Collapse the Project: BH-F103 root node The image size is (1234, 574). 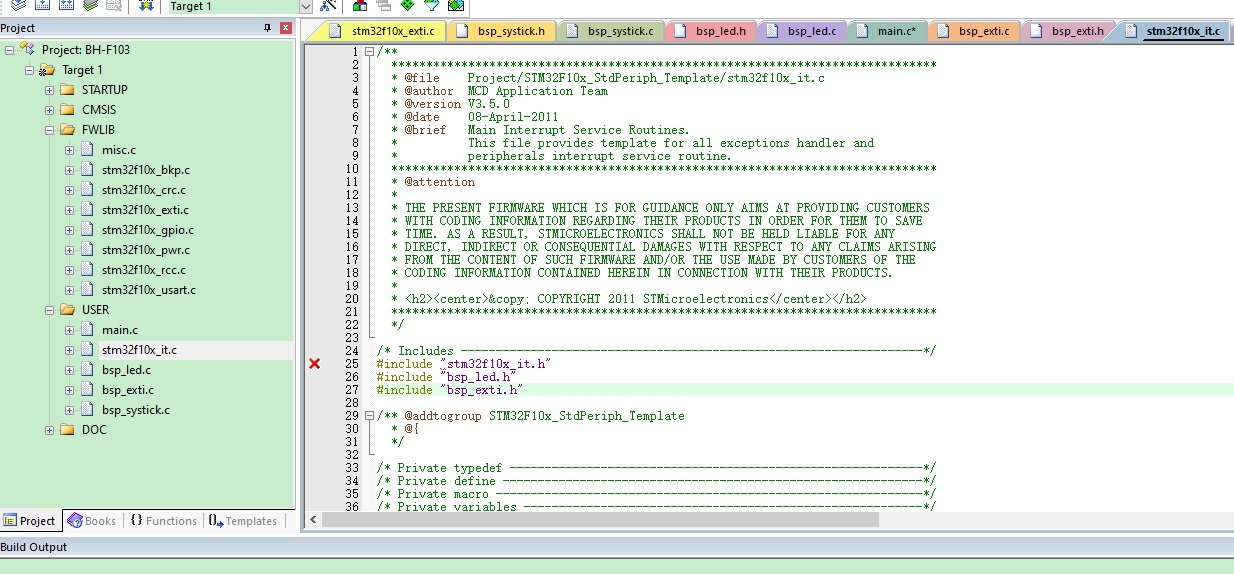pos(9,50)
